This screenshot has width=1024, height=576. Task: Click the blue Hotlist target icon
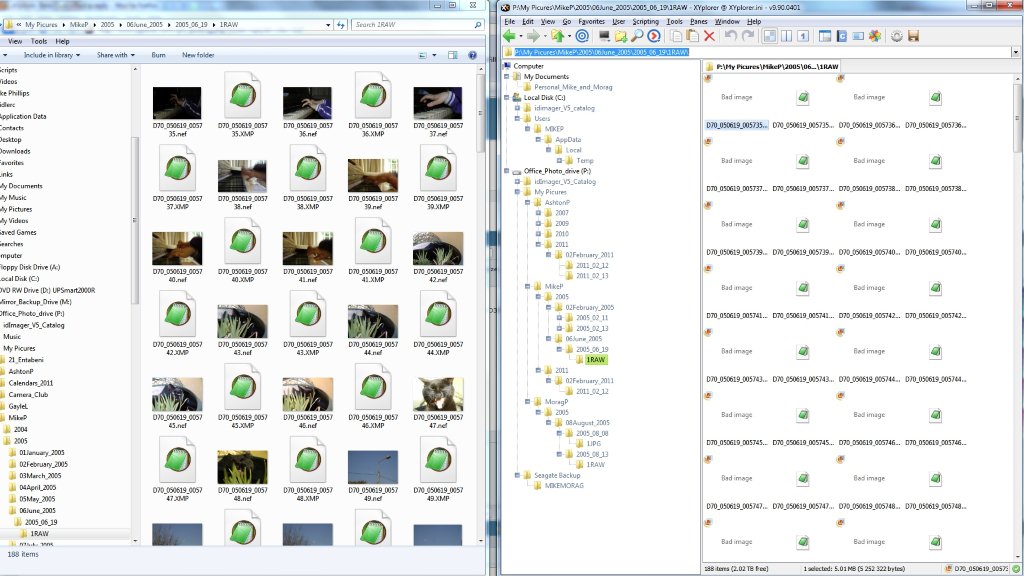pyautogui.click(x=581, y=36)
